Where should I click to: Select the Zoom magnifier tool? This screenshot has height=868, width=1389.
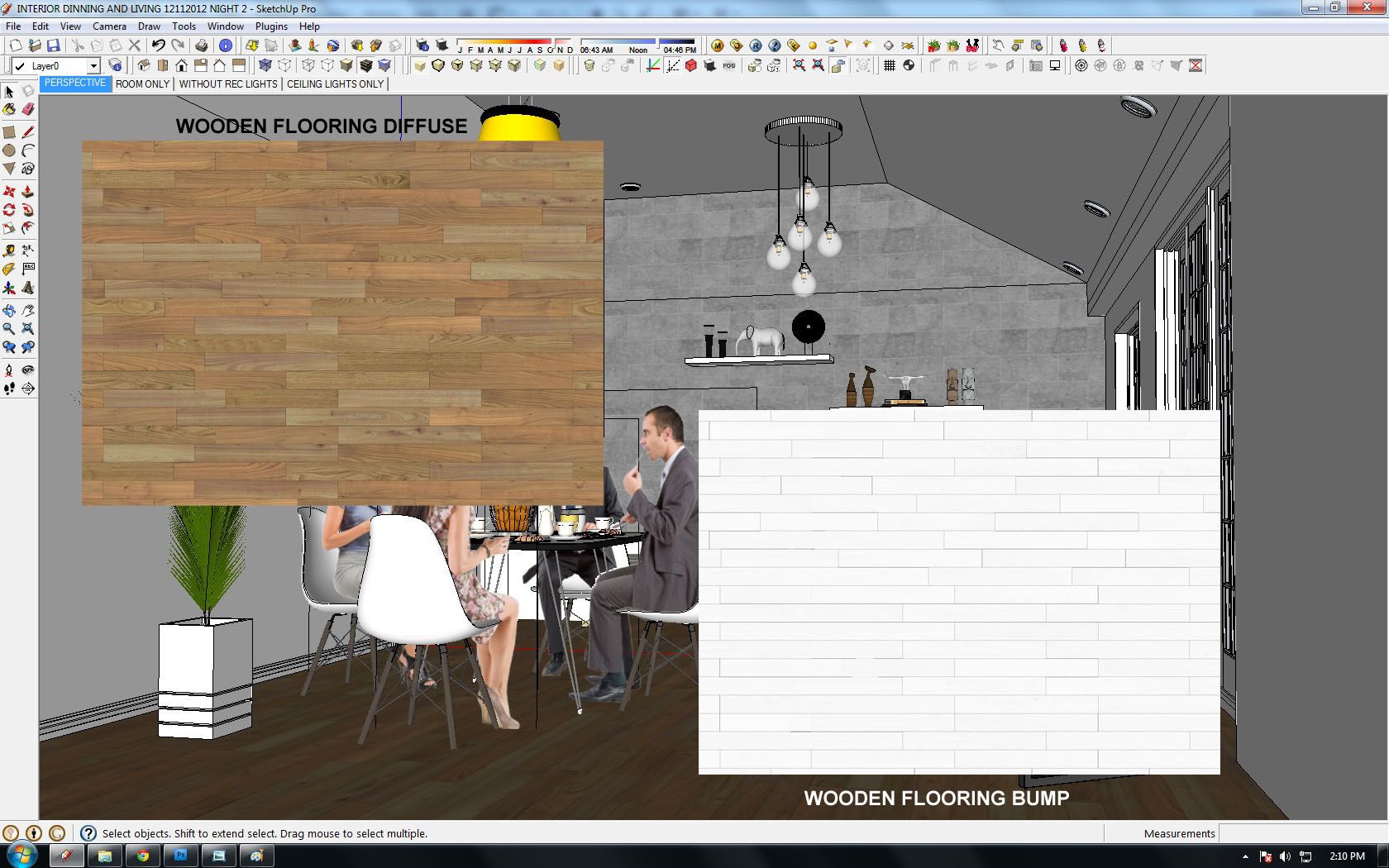(9, 329)
